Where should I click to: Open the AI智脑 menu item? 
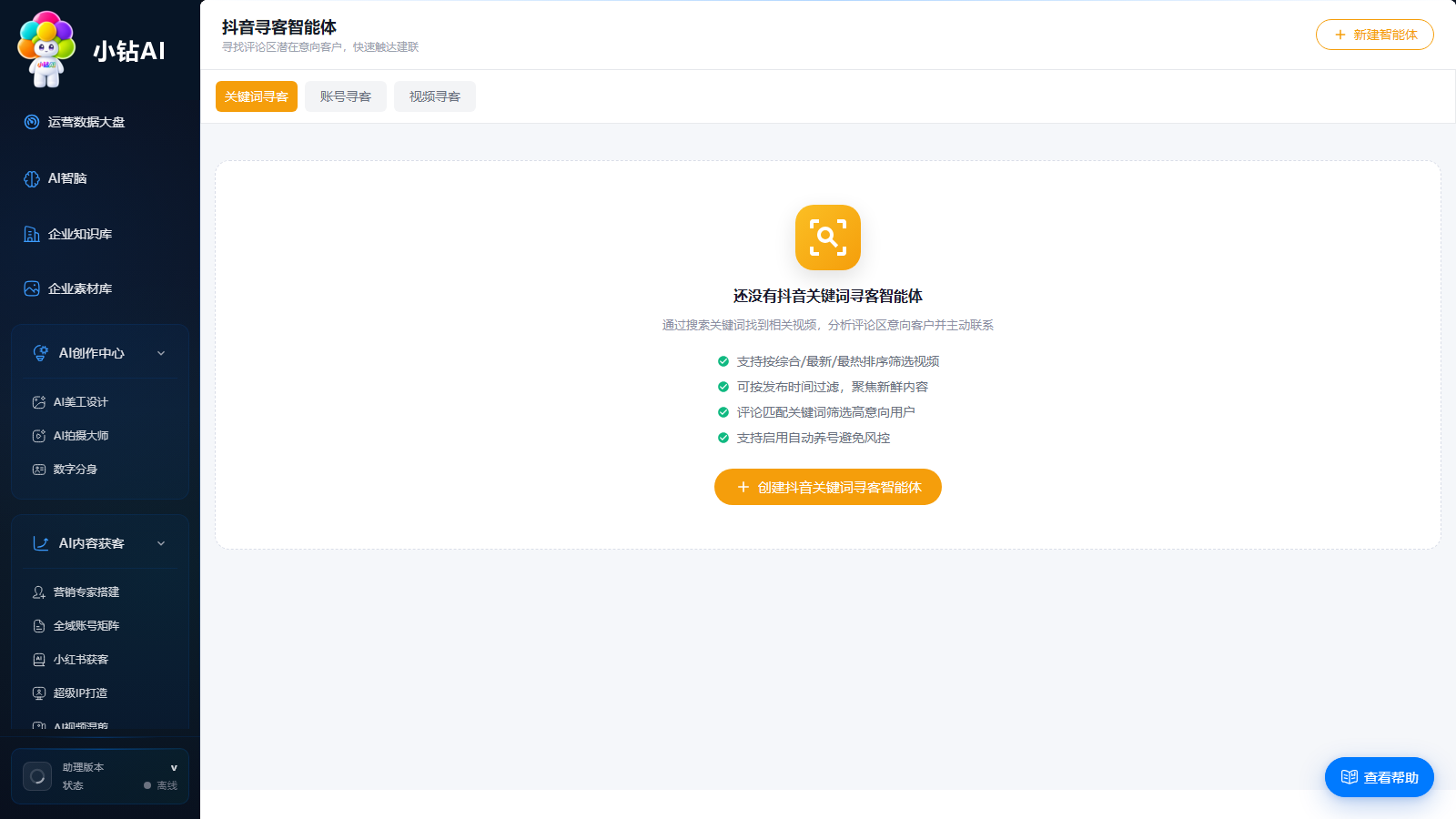point(100,178)
